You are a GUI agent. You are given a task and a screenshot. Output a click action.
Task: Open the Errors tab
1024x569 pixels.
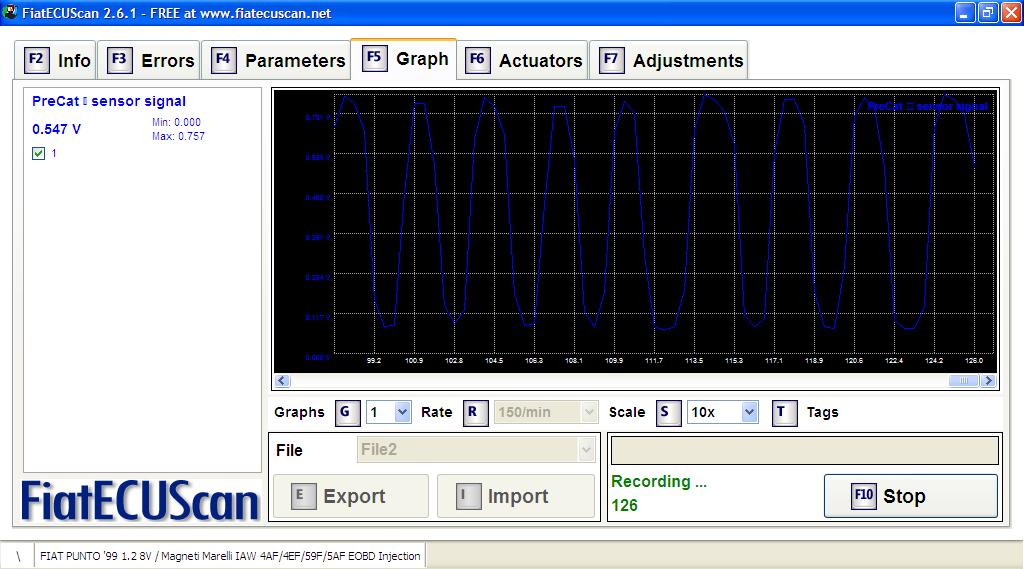click(167, 61)
